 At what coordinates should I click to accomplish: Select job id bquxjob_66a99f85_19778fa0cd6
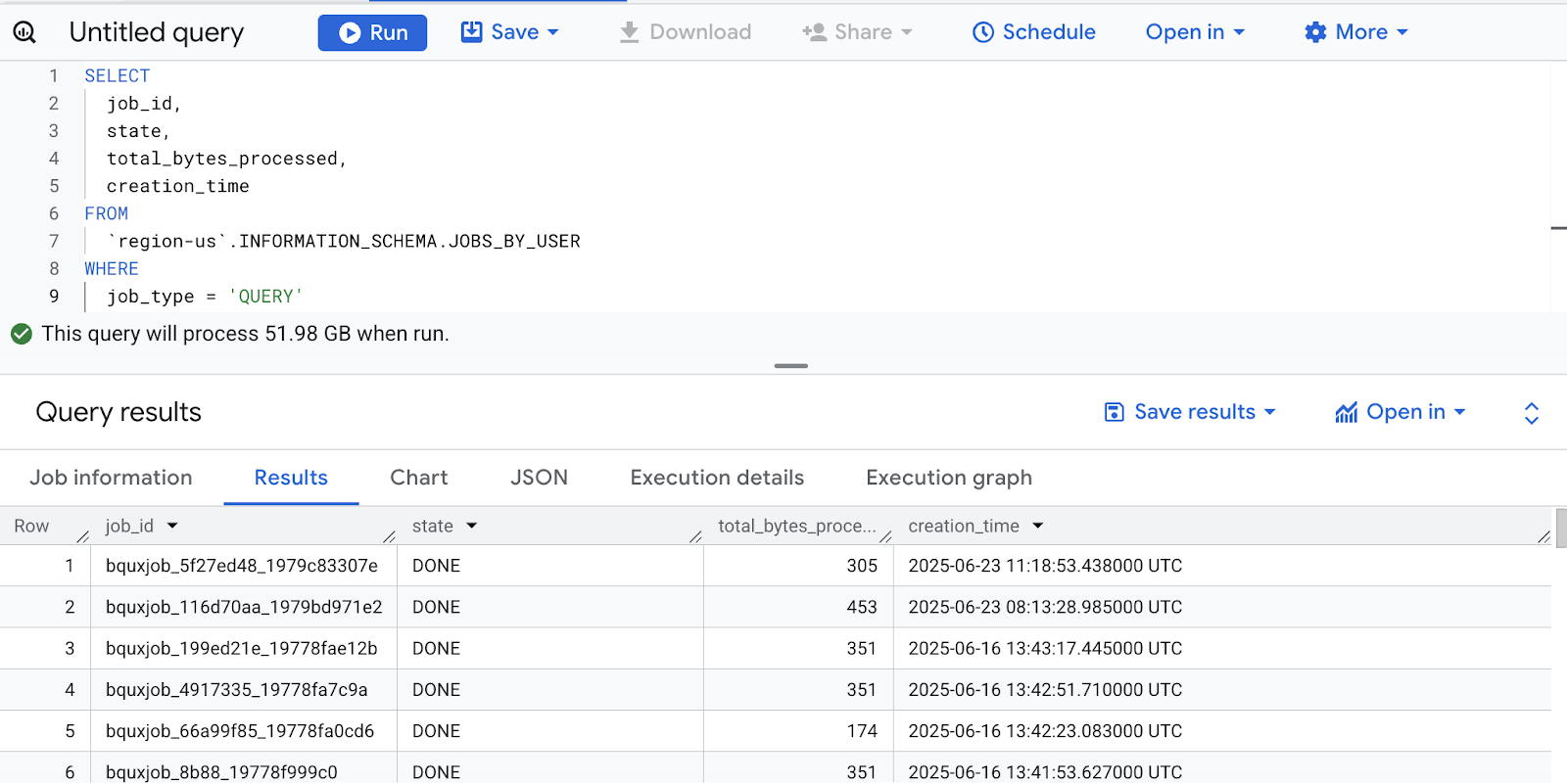coord(240,731)
